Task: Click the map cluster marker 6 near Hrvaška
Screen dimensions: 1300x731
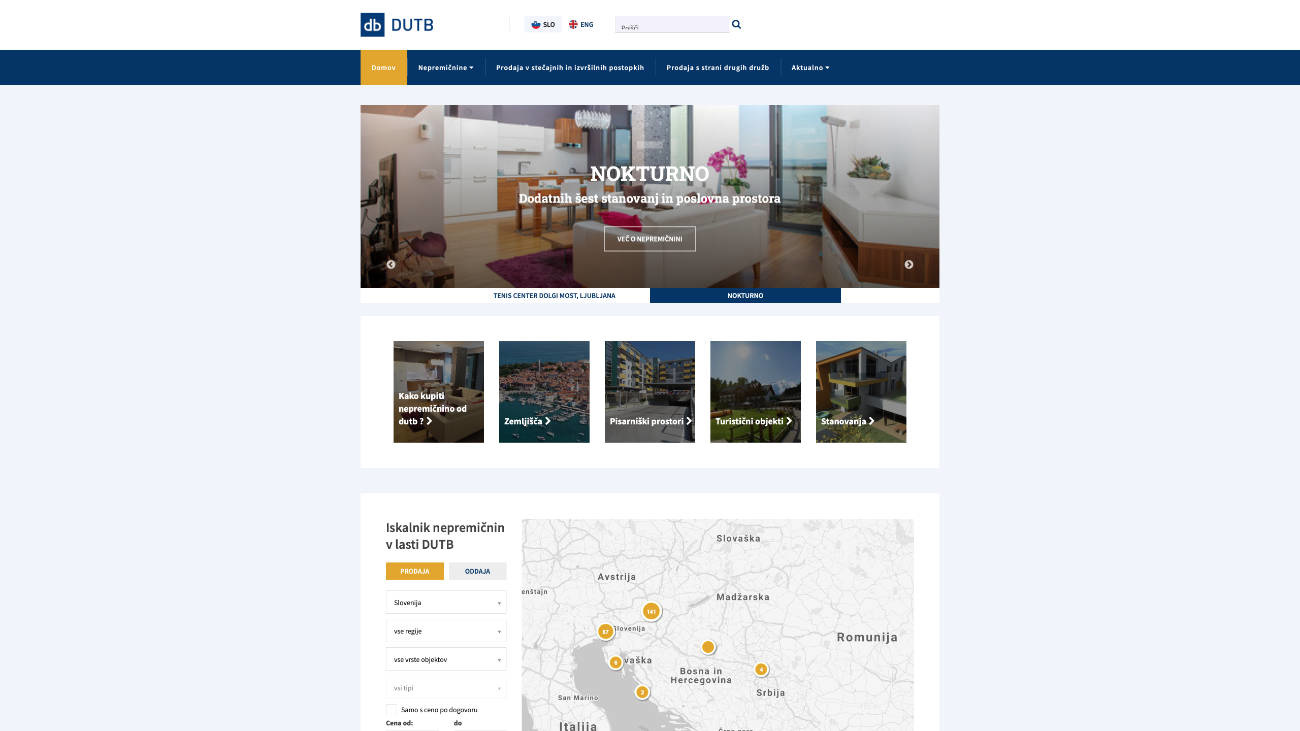Action: point(615,662)
